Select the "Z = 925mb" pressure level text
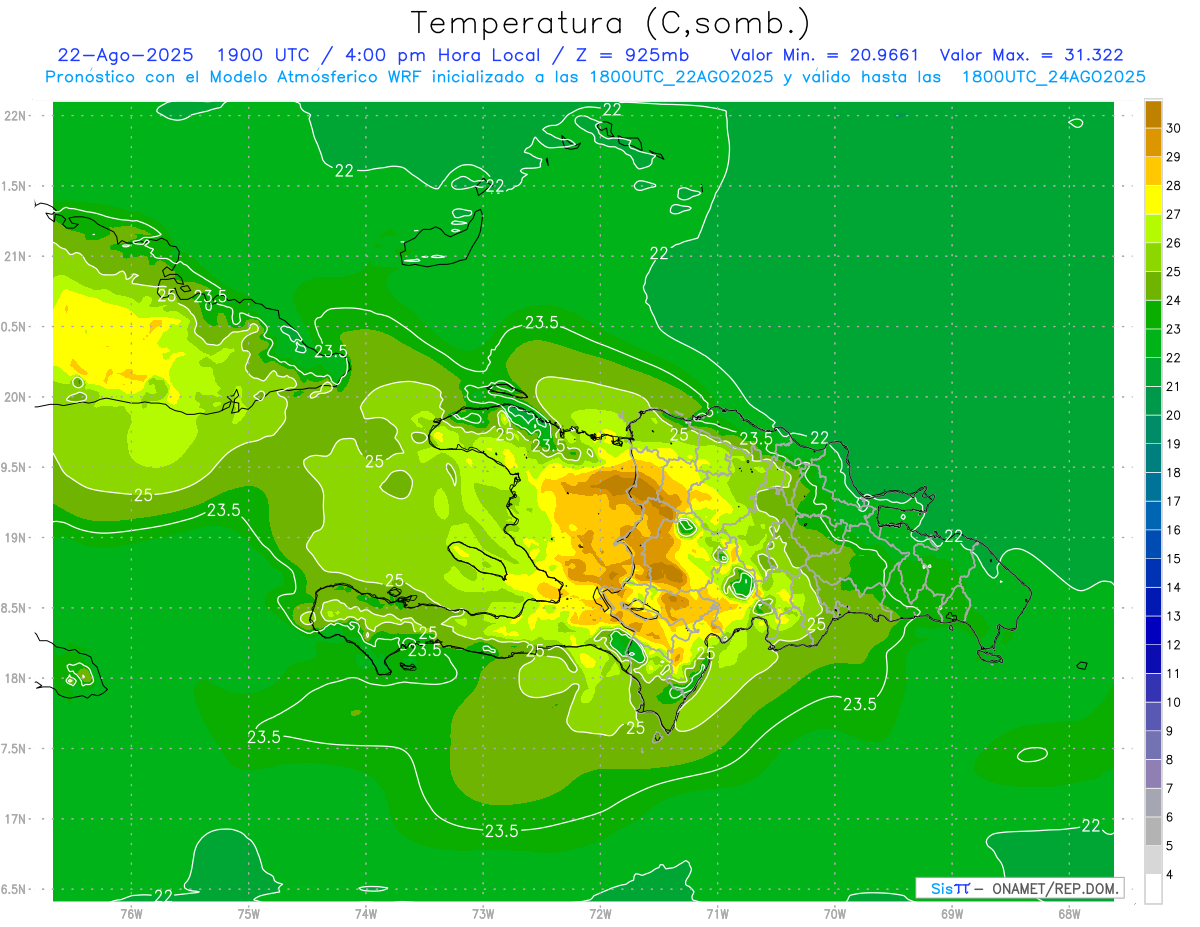This screenshot has width=1200, height=927. coord(634,55)
